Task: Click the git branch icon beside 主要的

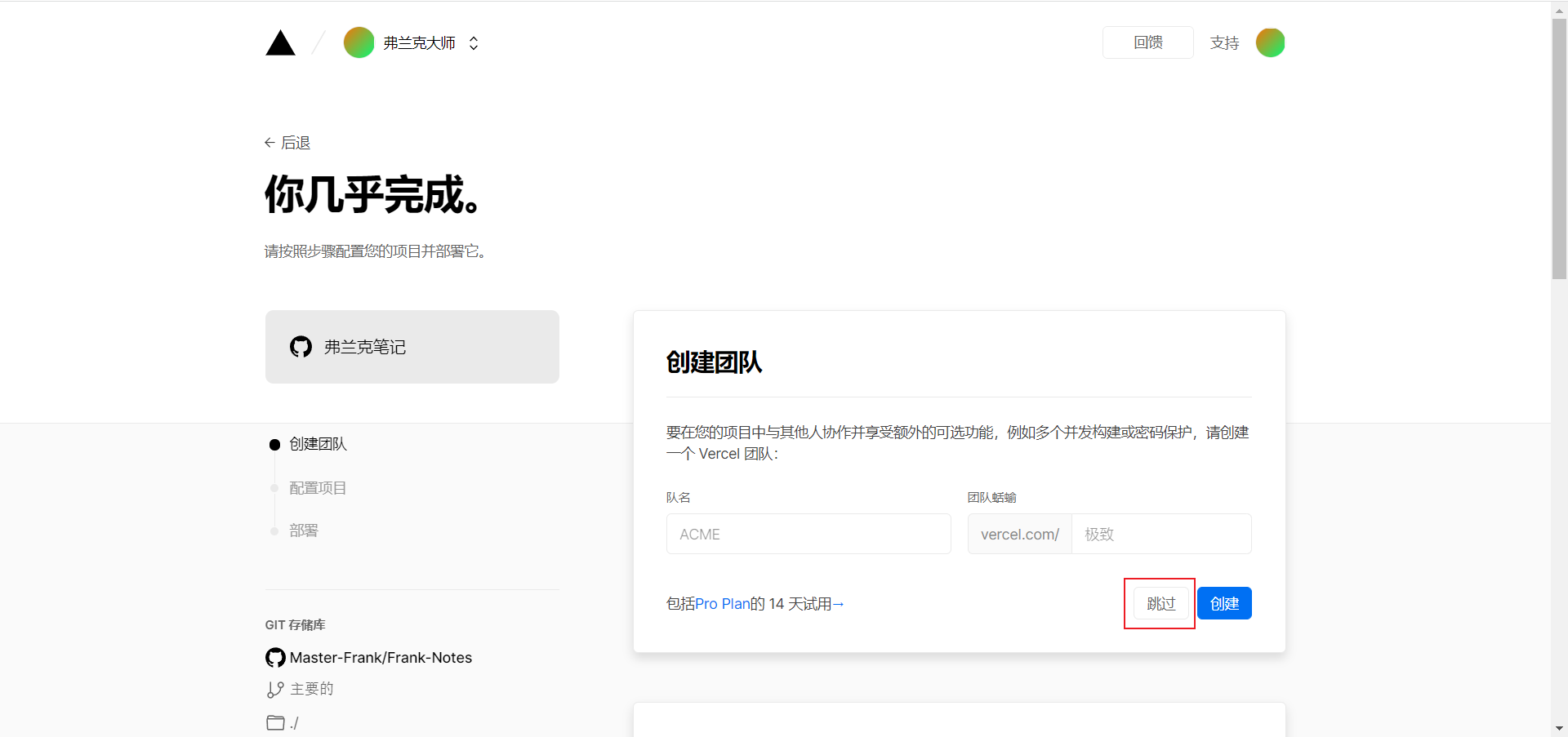Action: coord(275,690)
